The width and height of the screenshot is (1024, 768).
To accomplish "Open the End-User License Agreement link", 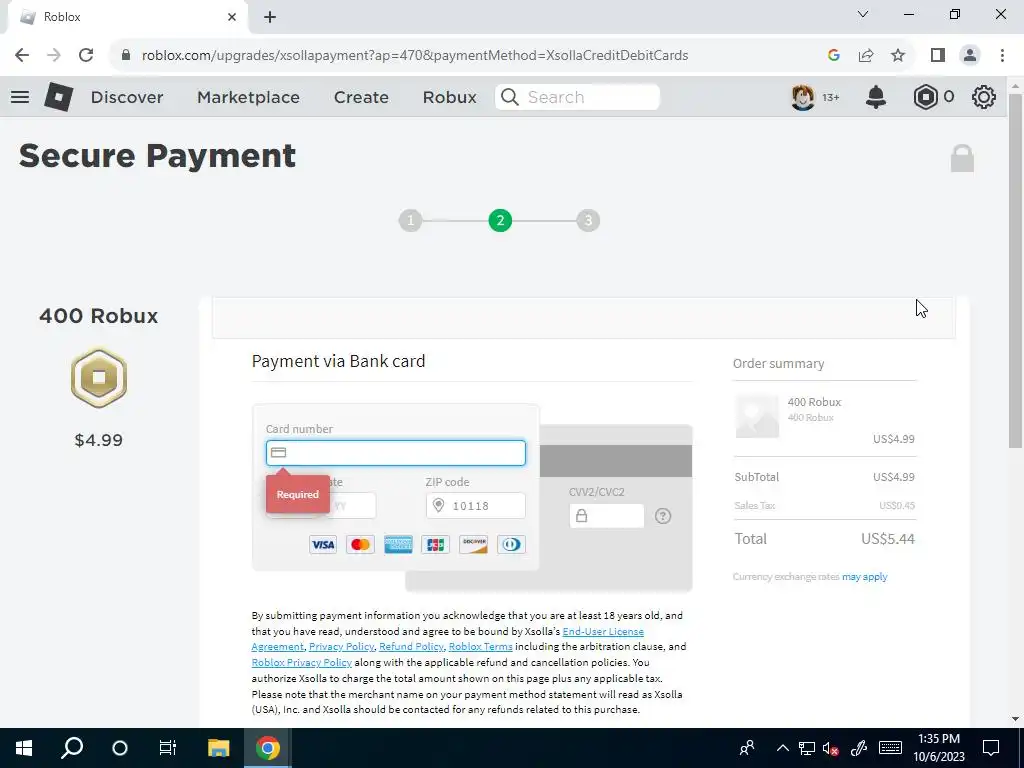I will 603,632.
